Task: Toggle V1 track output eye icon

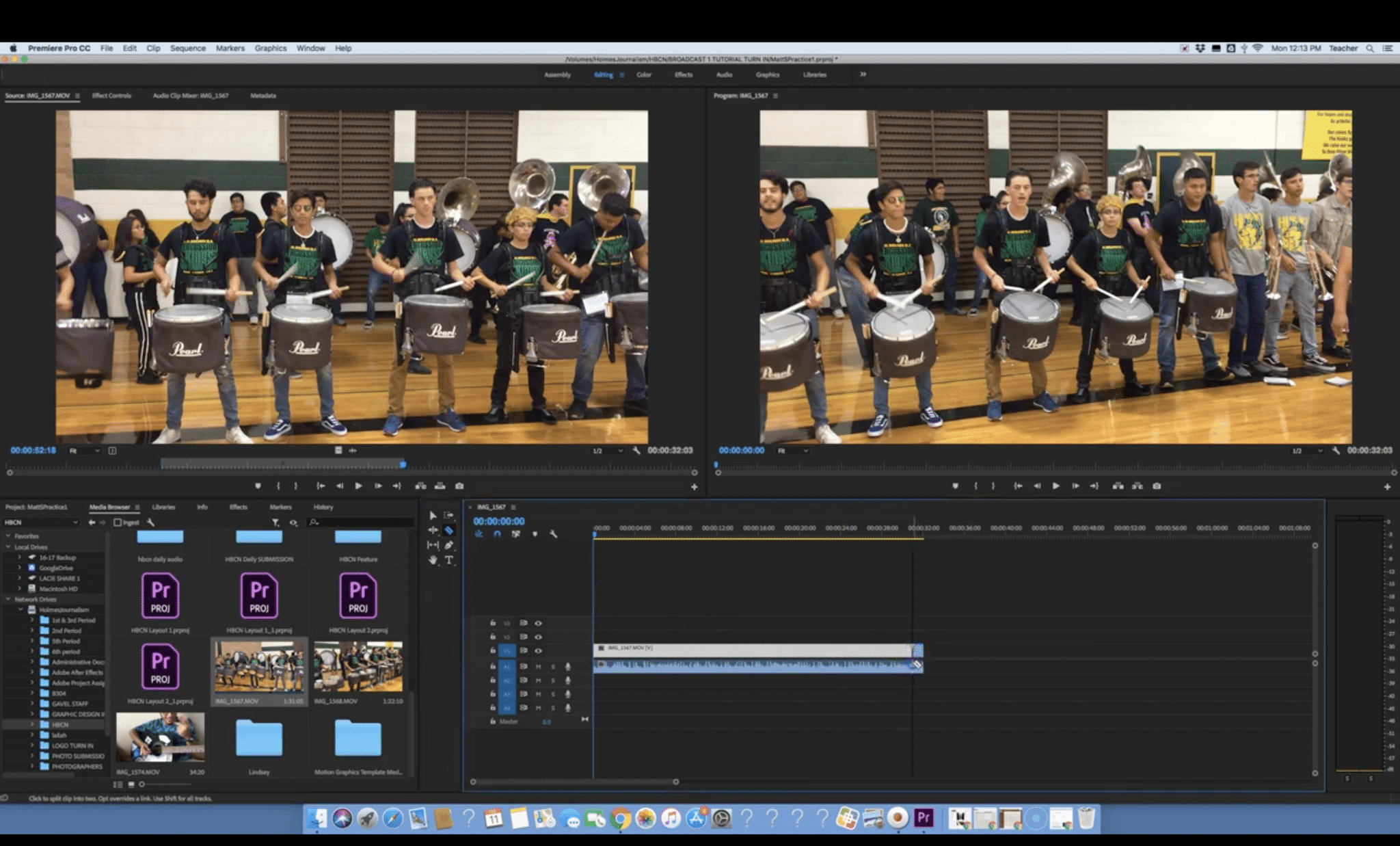Action: click(x=538, y=650)
